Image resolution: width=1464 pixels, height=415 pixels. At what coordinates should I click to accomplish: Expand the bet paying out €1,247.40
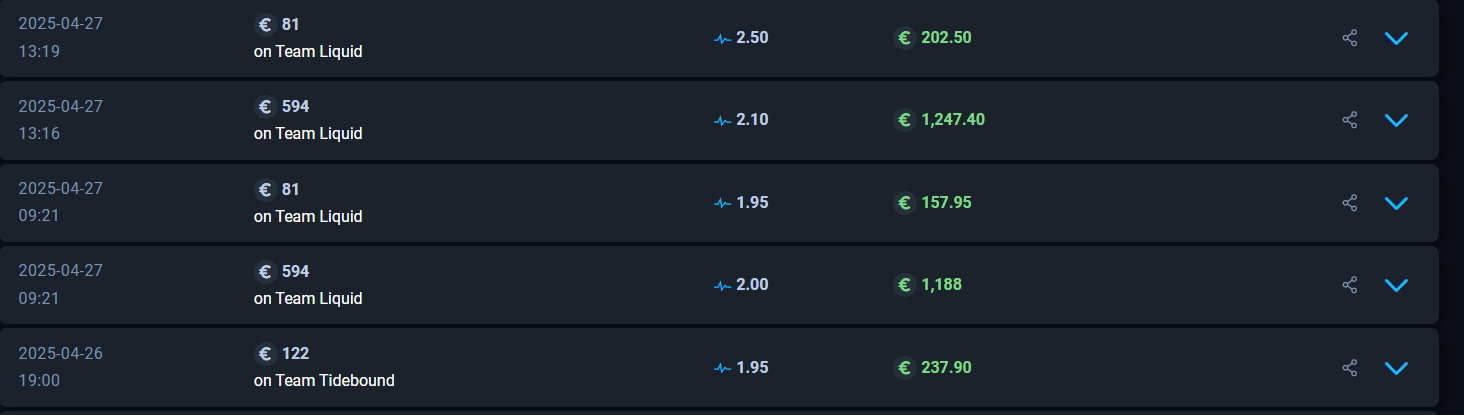point(1396,120)
